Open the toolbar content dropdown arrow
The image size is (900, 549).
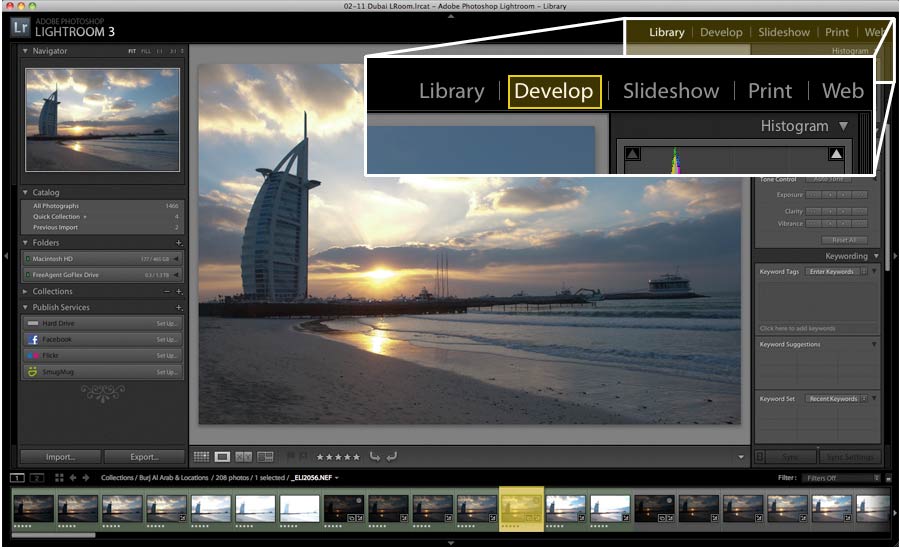point(741,457)
